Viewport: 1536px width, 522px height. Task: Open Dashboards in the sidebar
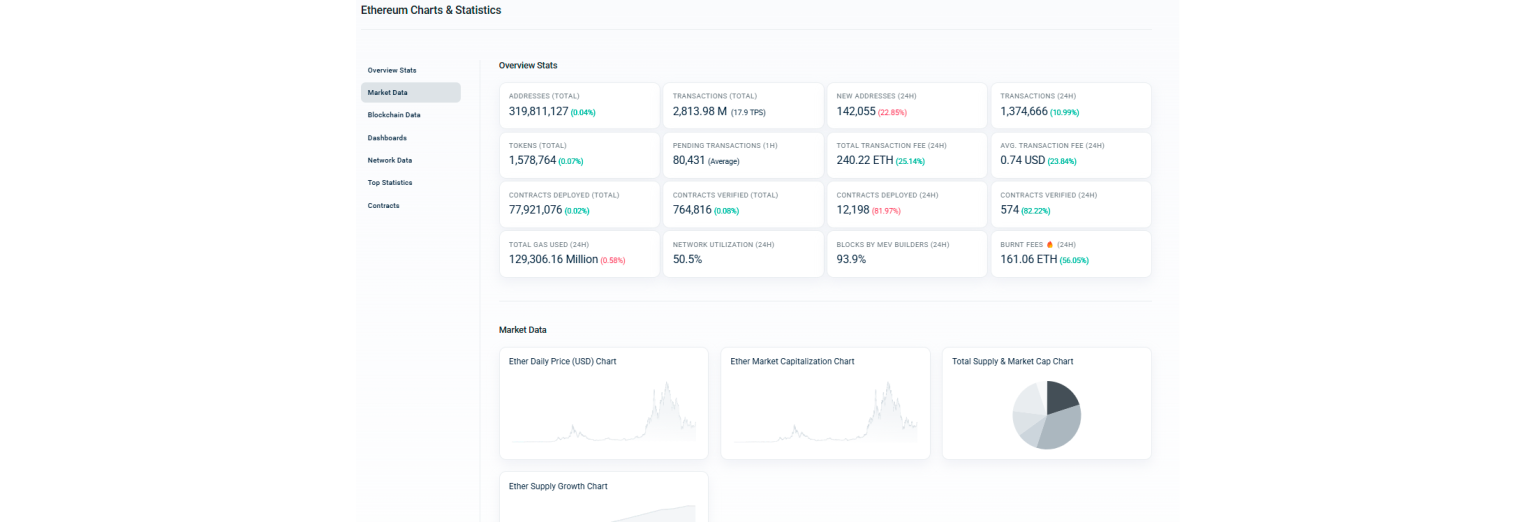(387, 137)
